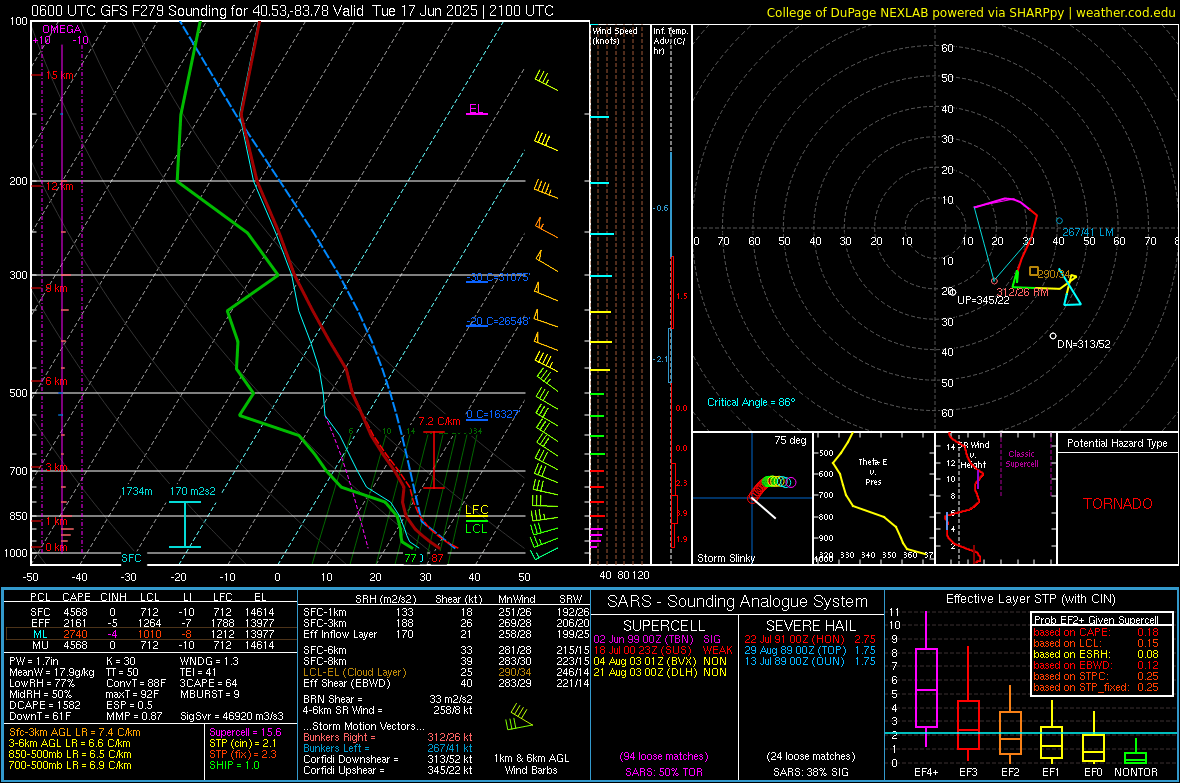Click the 'based on ESRH:' probability row
1180x783 pixels.
1096,654
